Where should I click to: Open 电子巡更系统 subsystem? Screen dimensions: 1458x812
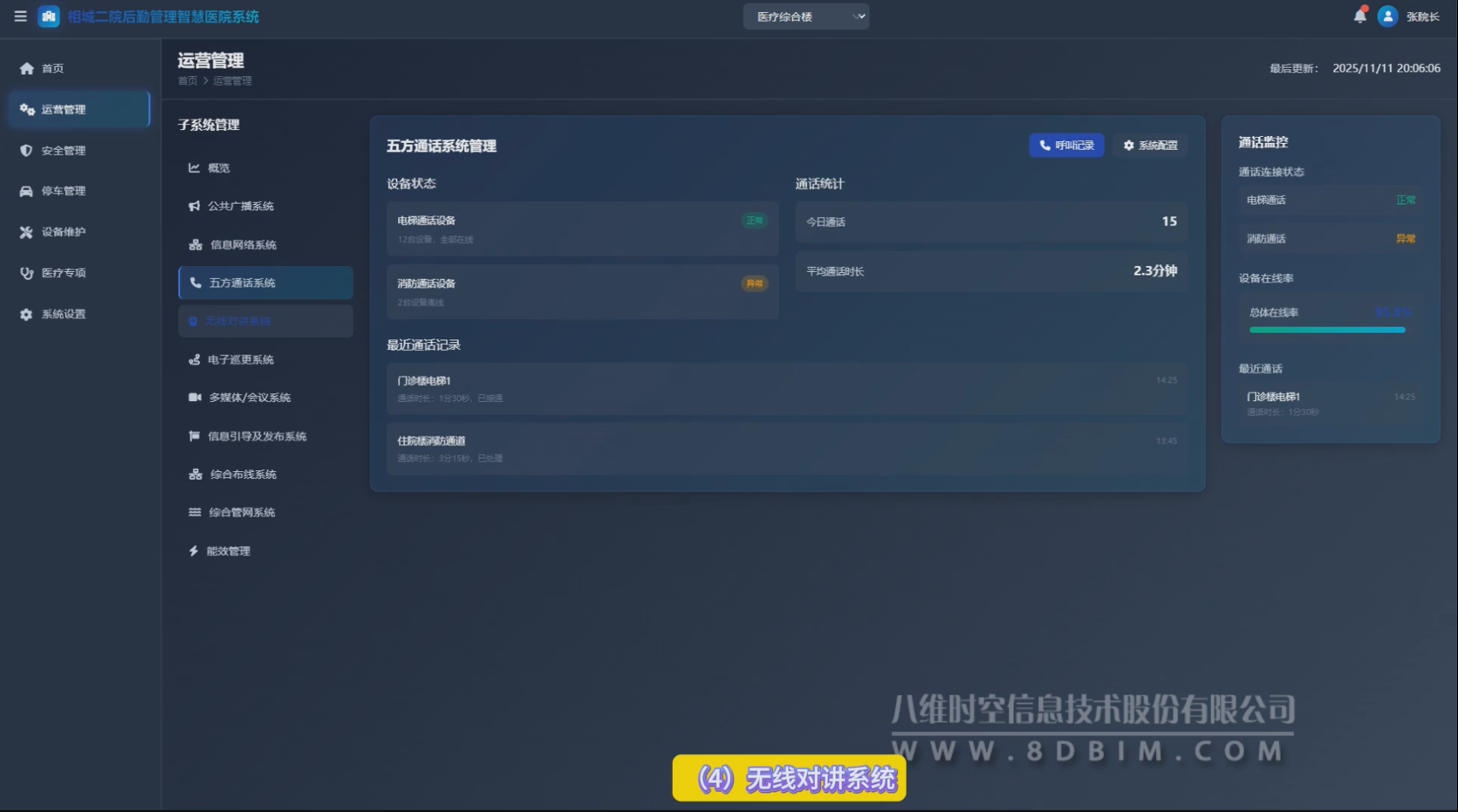[x=240, y=359]
